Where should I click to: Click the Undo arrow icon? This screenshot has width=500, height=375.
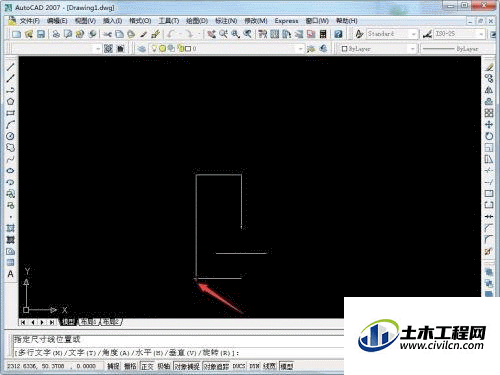(171, 34)
